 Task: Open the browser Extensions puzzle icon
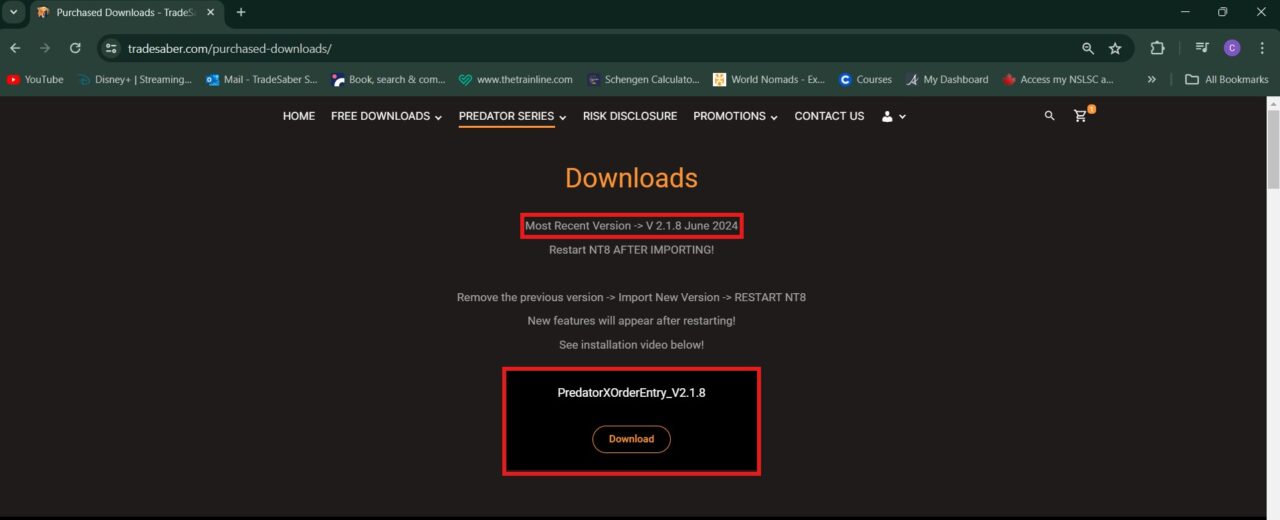[x=1157, y=48]
